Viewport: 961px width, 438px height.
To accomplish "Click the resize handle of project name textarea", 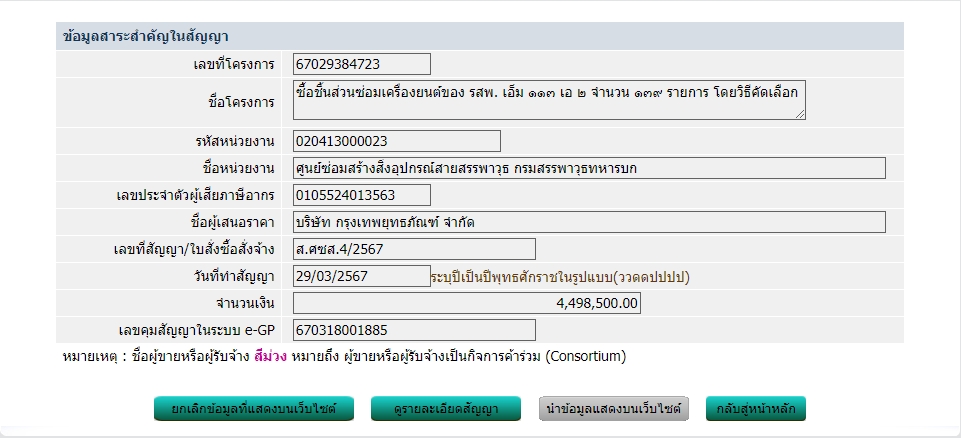I will tap(800, 114).
